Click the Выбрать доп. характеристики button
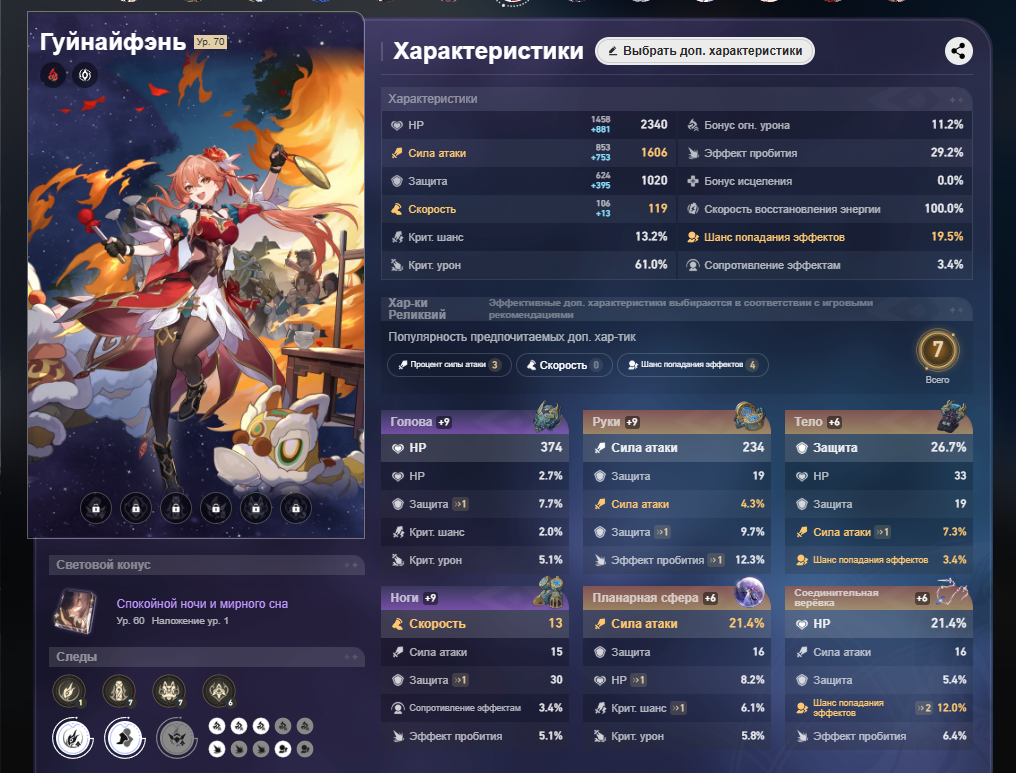1016x773 pixels. (x=705, y=51)
